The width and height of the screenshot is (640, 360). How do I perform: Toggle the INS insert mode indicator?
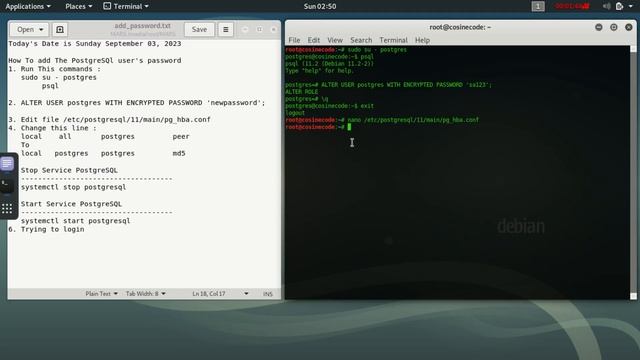268,293
